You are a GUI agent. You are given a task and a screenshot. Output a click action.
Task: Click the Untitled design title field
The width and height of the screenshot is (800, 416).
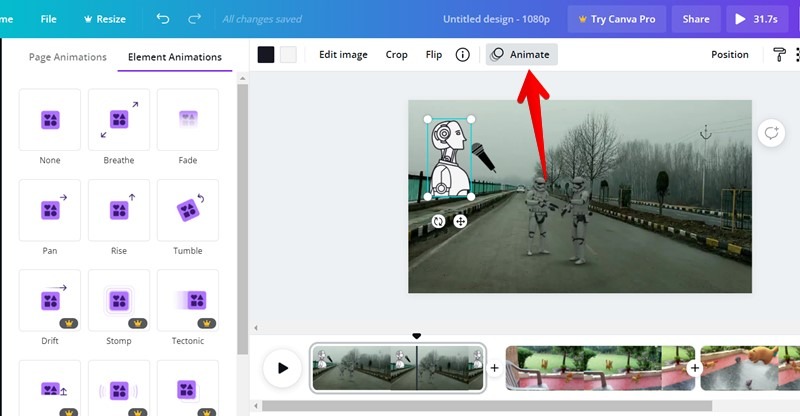(x=496, y=19)
